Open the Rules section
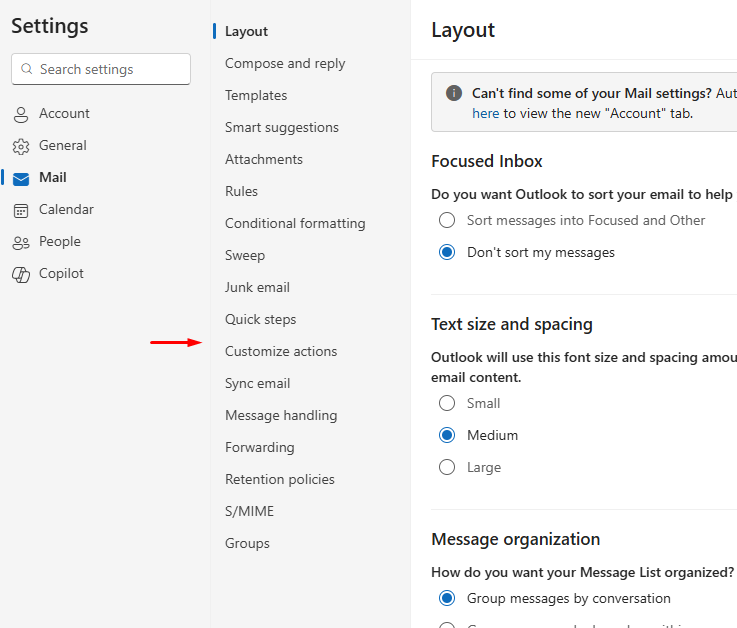Image resolution: width=737 pixels, height=628 pixels. coord(241,191)
